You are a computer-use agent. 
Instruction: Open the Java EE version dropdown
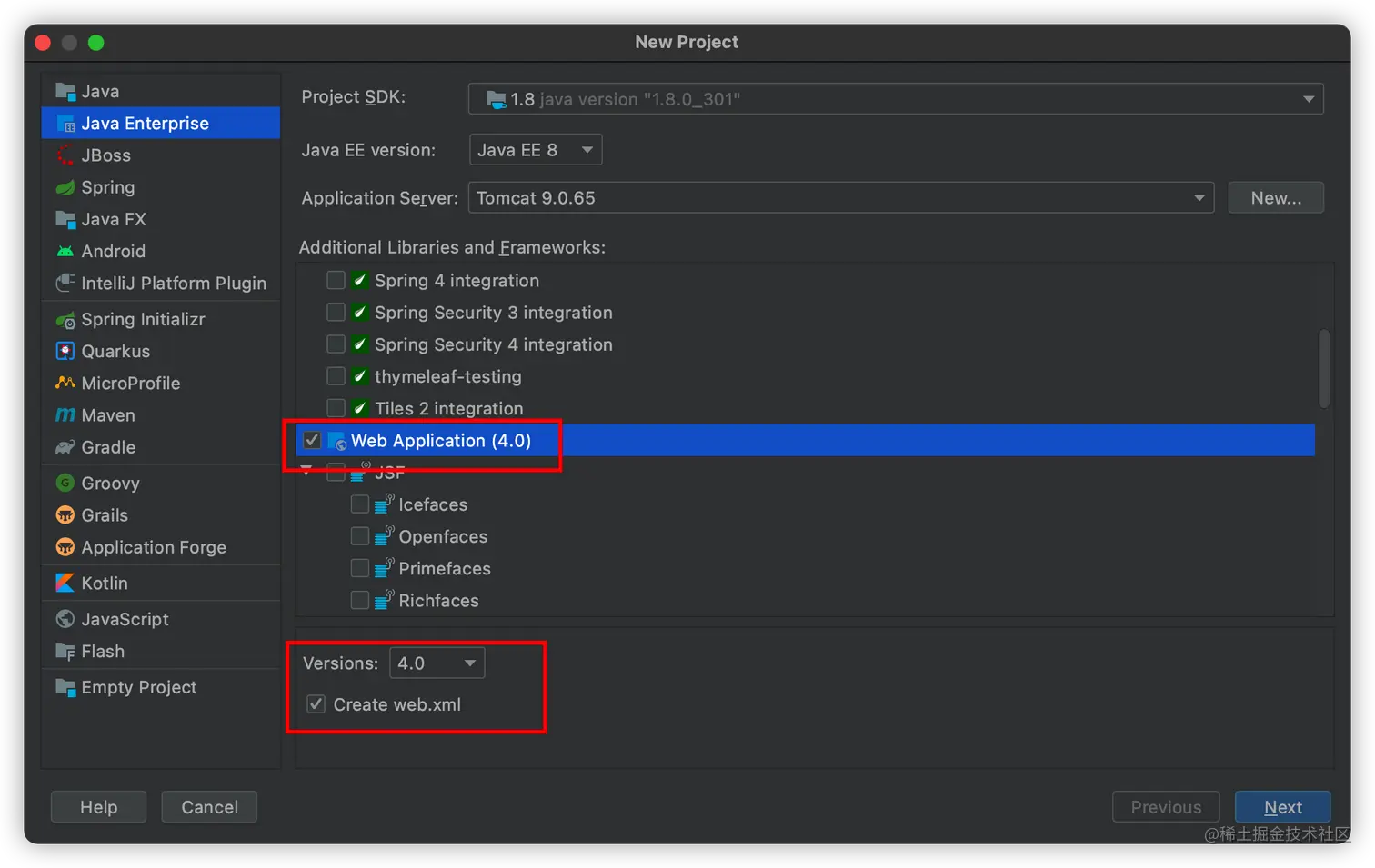click(x=536, y=150)
